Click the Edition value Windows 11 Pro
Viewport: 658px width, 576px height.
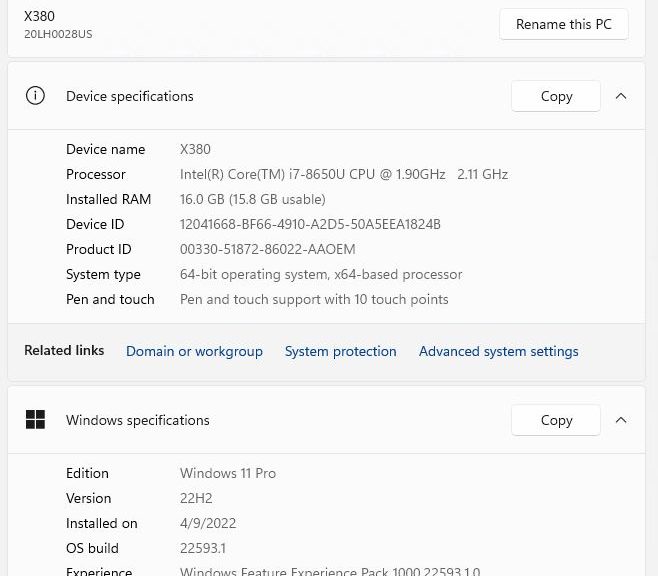pyautogui.click(x=228, y=473)
